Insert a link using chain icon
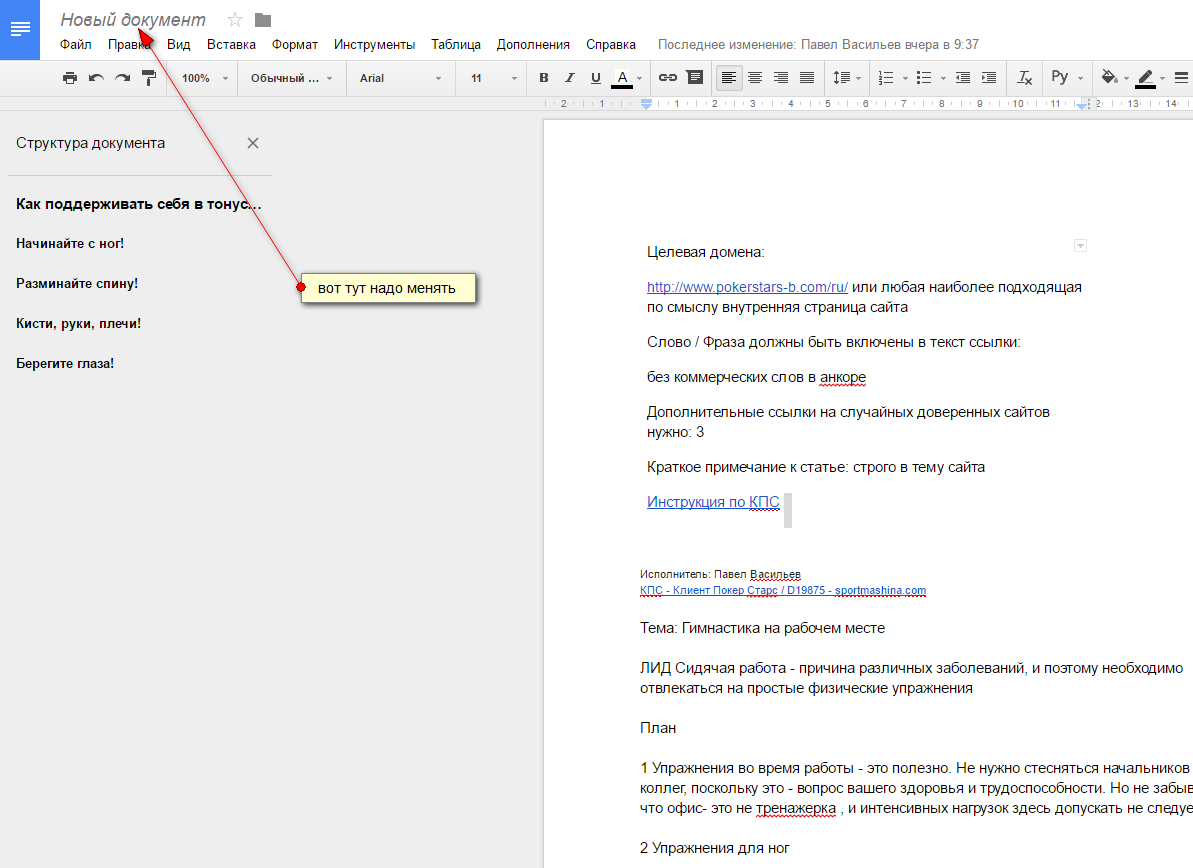The image size is (1193, 868). coord(667,78)
